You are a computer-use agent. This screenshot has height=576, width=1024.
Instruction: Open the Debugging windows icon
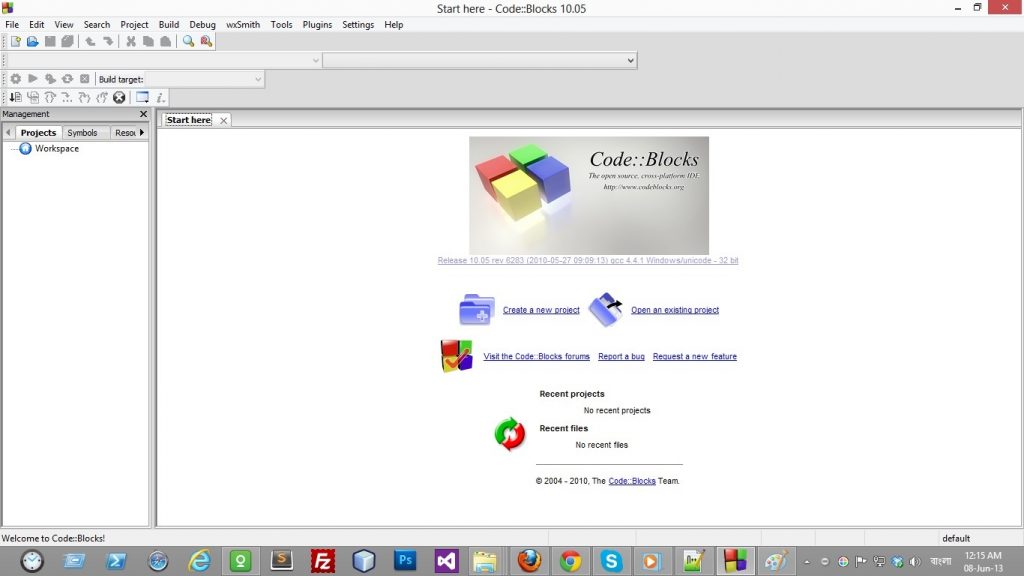click(x=142, y=97)
